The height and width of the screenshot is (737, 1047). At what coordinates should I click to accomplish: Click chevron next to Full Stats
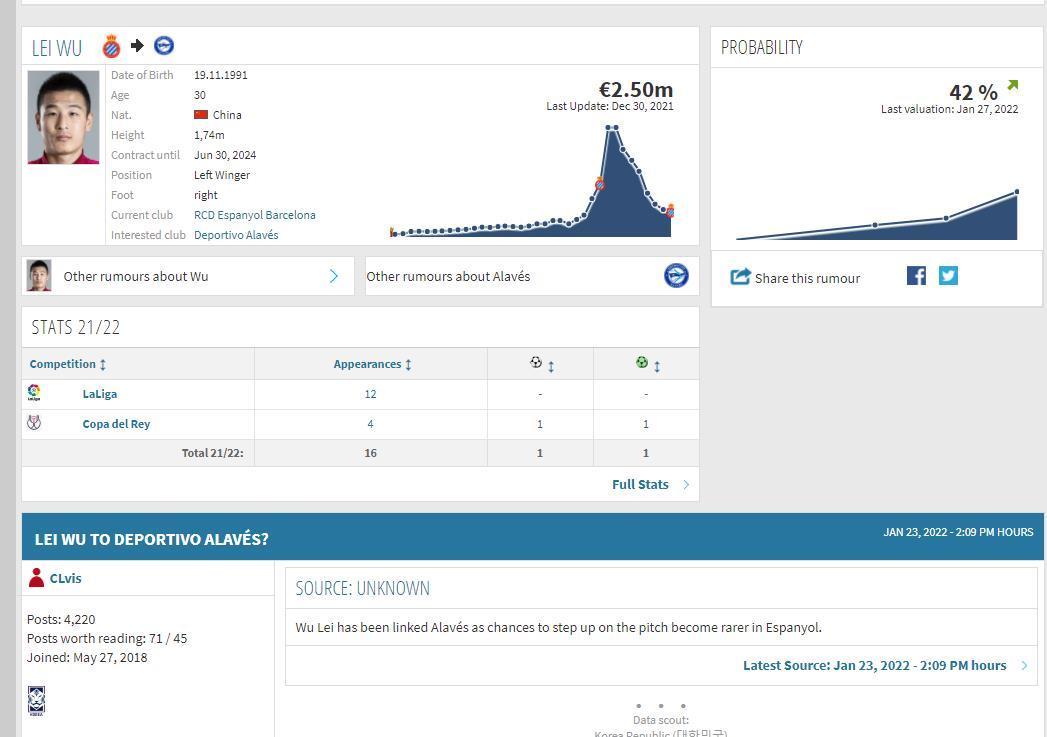tap(686, 485)
